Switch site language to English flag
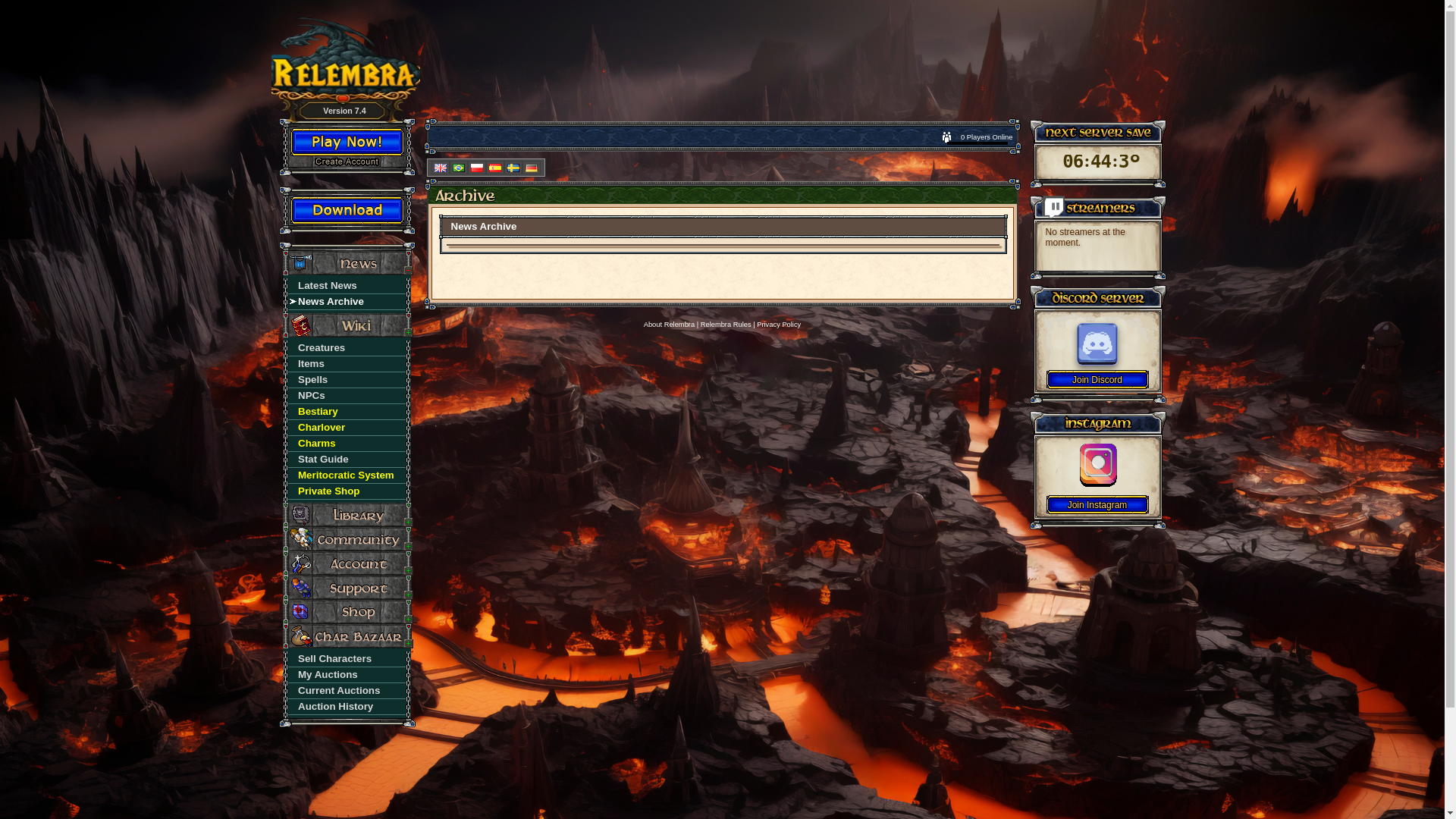The width and height of the screenshot is (1456, 819). (441, 168)
